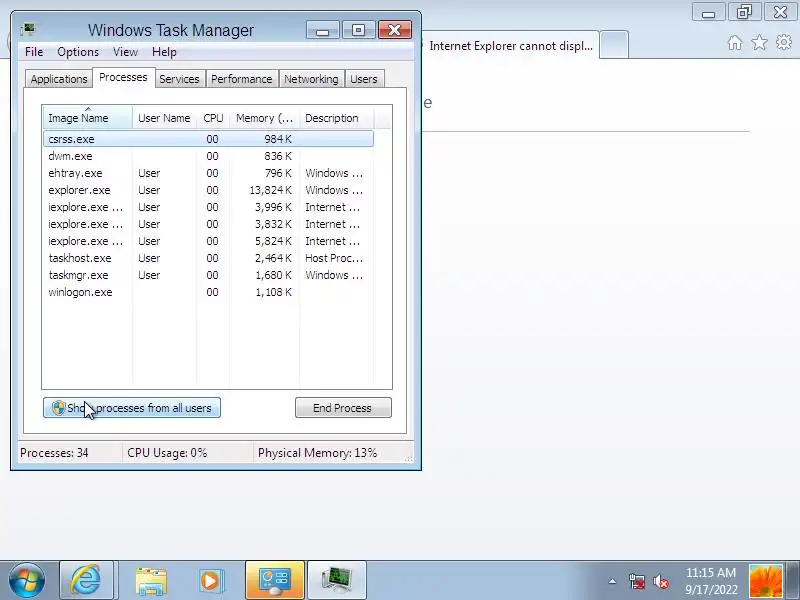Click the Task Manager taskbar icon
This screenshot has height=600, width=800.
[x=337, y=580]
